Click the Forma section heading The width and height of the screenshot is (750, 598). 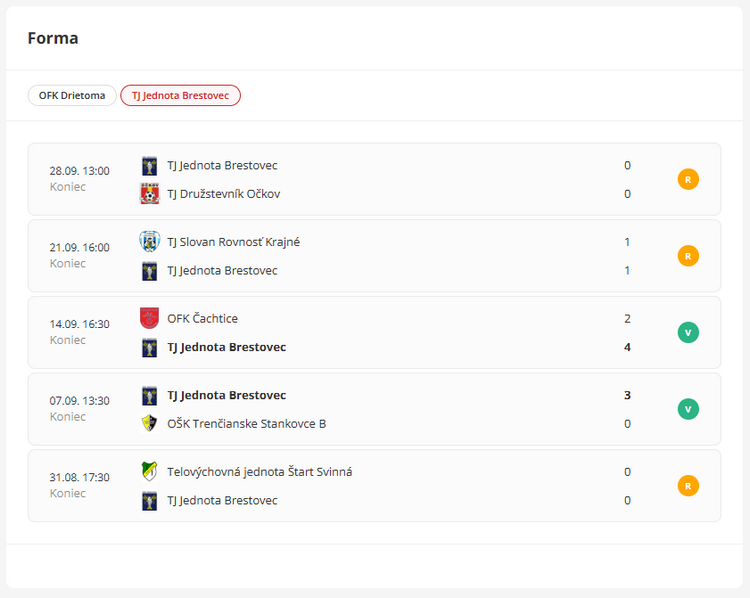(53, 39)
